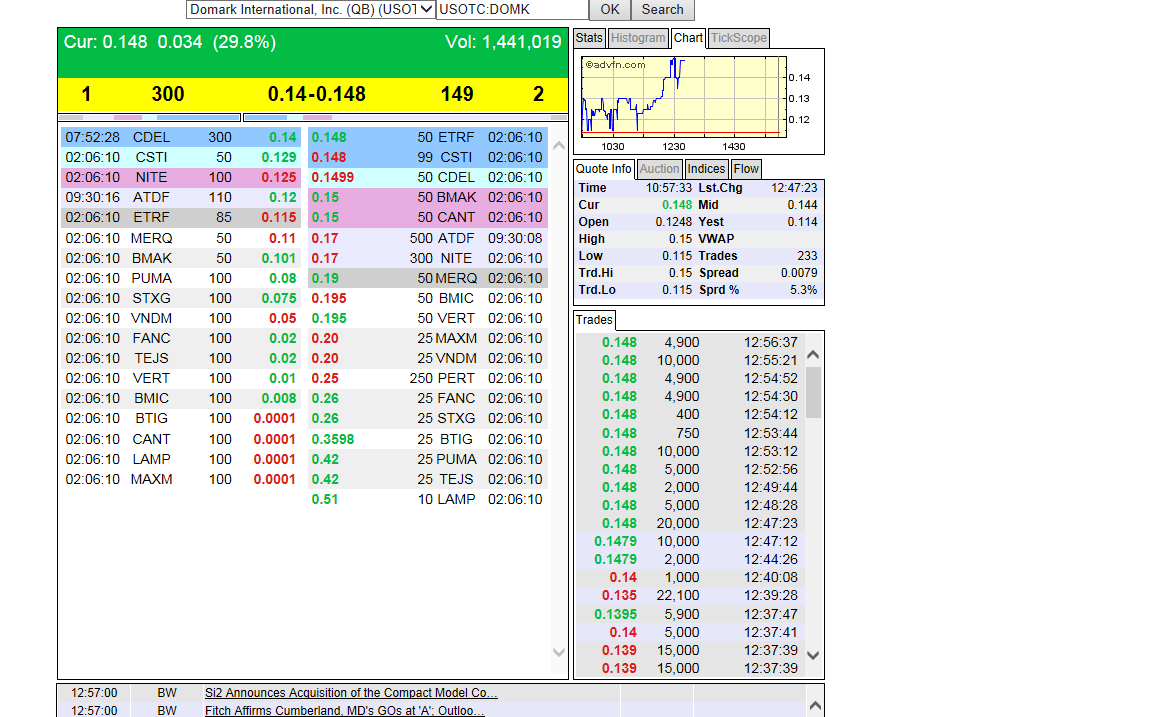Select the 0.1395 trade at 12:37:47
Image resolution: width=1152 pixels, height=717 pixels.
[690, 614]
